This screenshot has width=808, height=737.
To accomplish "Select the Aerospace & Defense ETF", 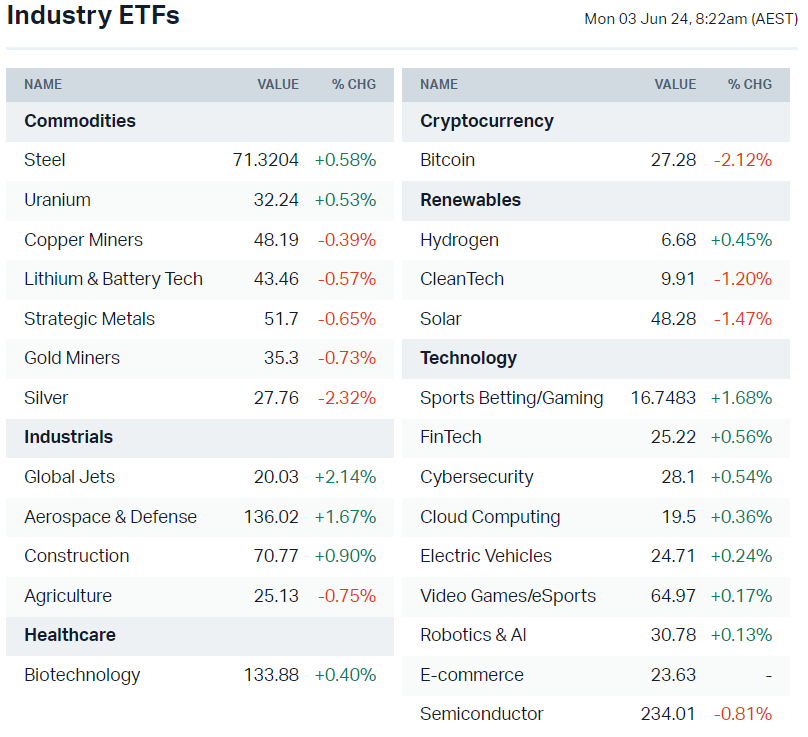I will [x=110, y=517].
